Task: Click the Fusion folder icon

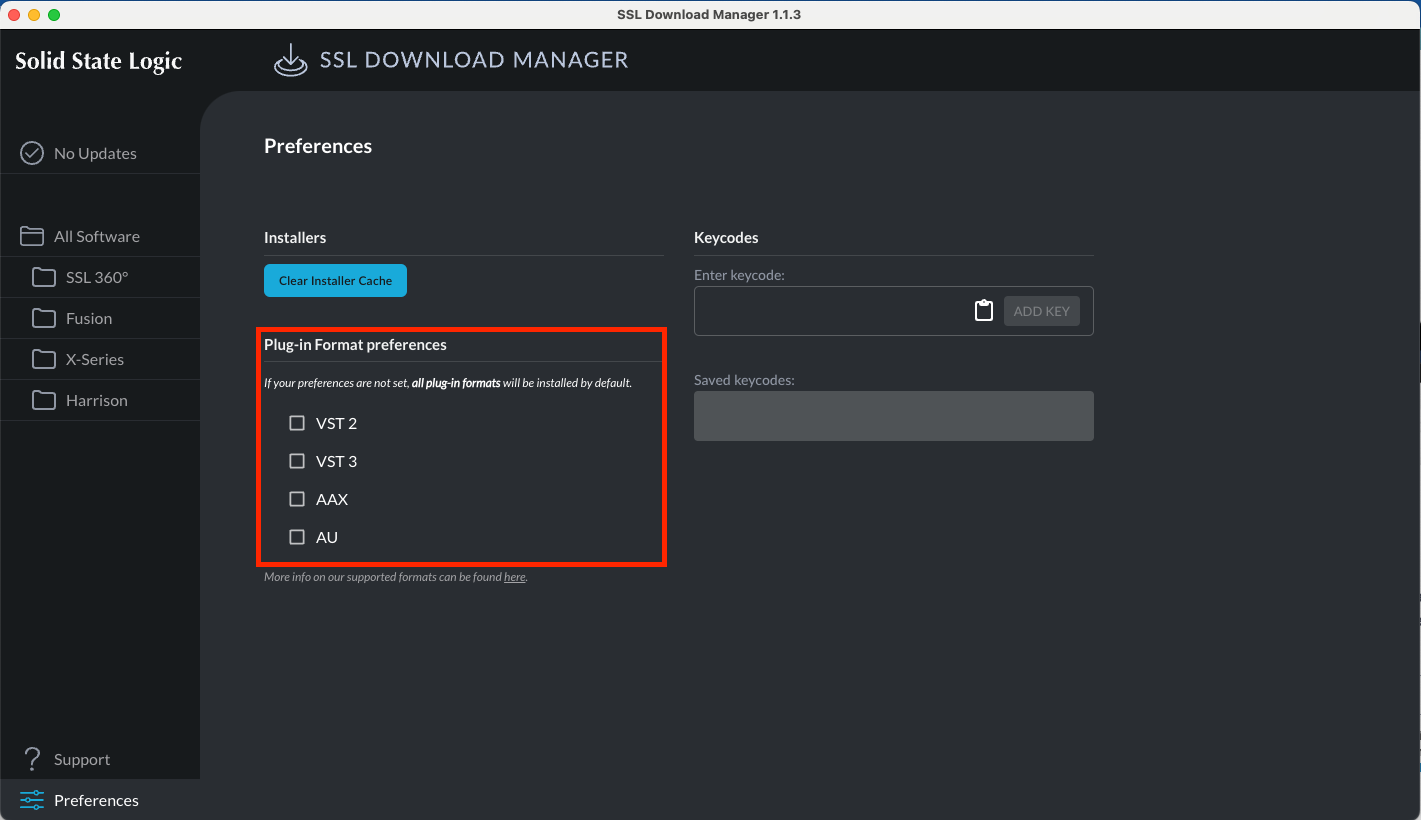Action: coord(44,318)
